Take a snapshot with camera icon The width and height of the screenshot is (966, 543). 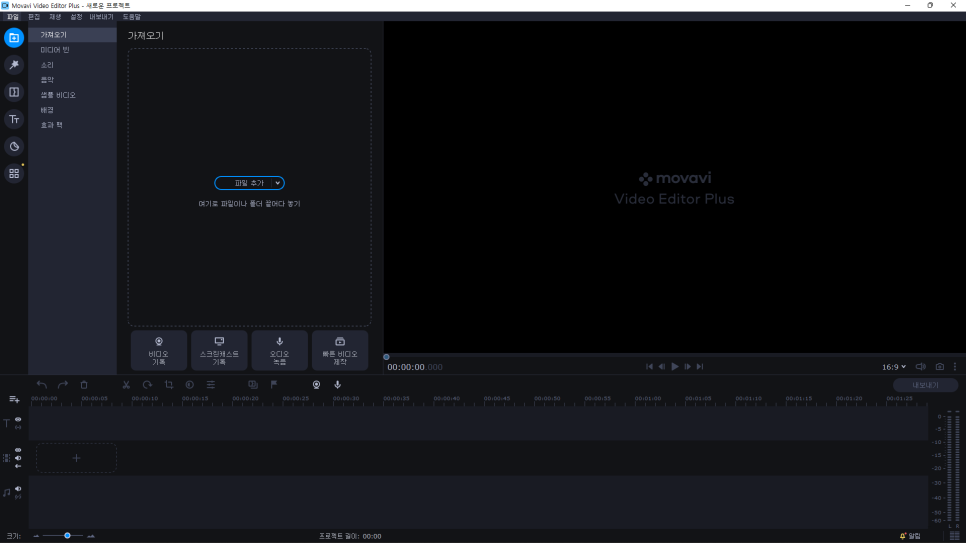tap(940, 367)
